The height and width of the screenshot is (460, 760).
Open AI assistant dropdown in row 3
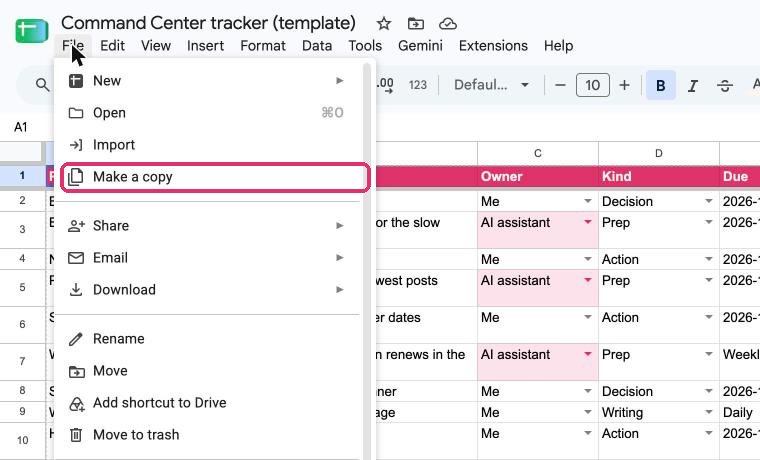[x=588, y=222]
